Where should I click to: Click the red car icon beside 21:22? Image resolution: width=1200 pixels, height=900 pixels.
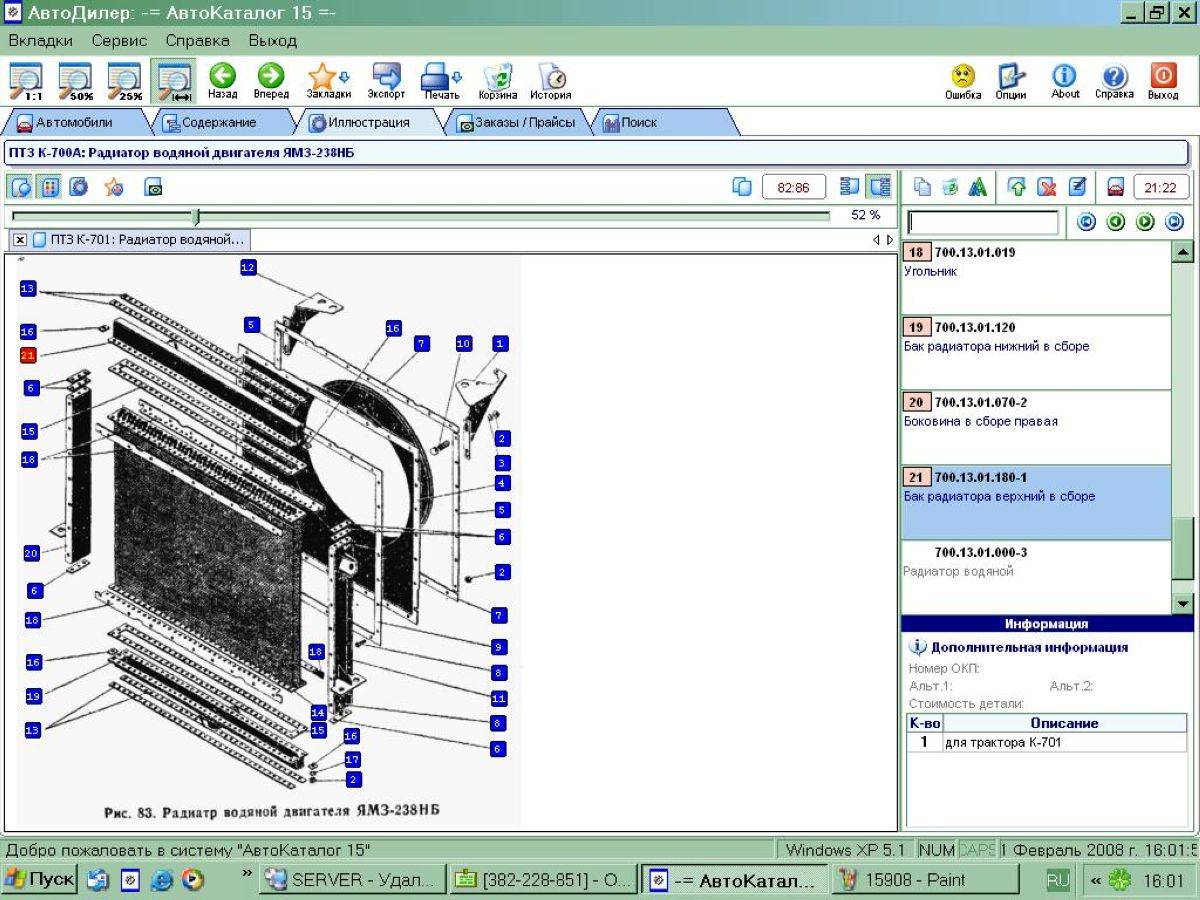pyautogui.click(x=1115, y=187)
